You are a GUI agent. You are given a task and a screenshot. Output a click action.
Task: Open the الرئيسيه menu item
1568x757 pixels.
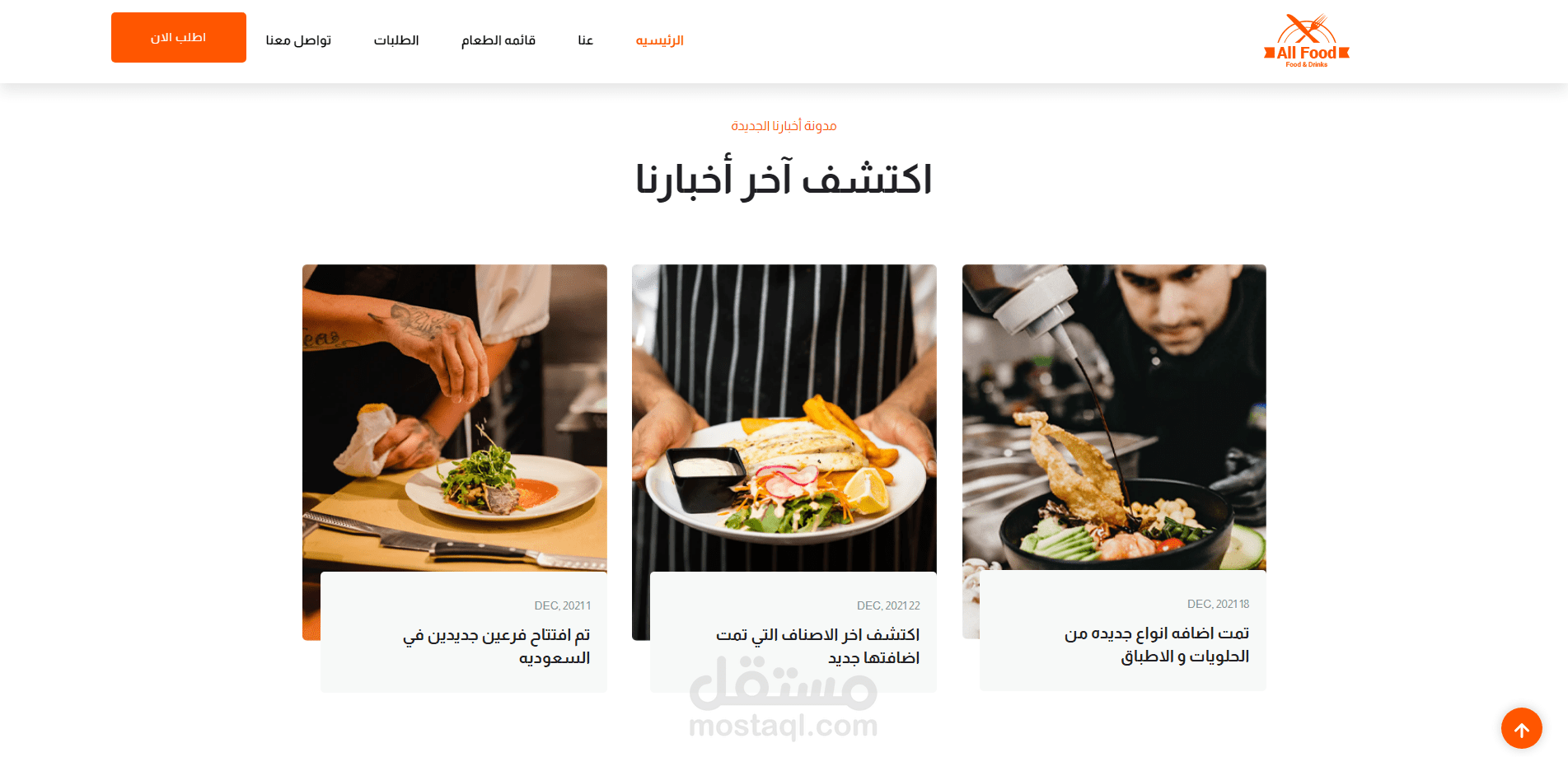pos(659,40)
